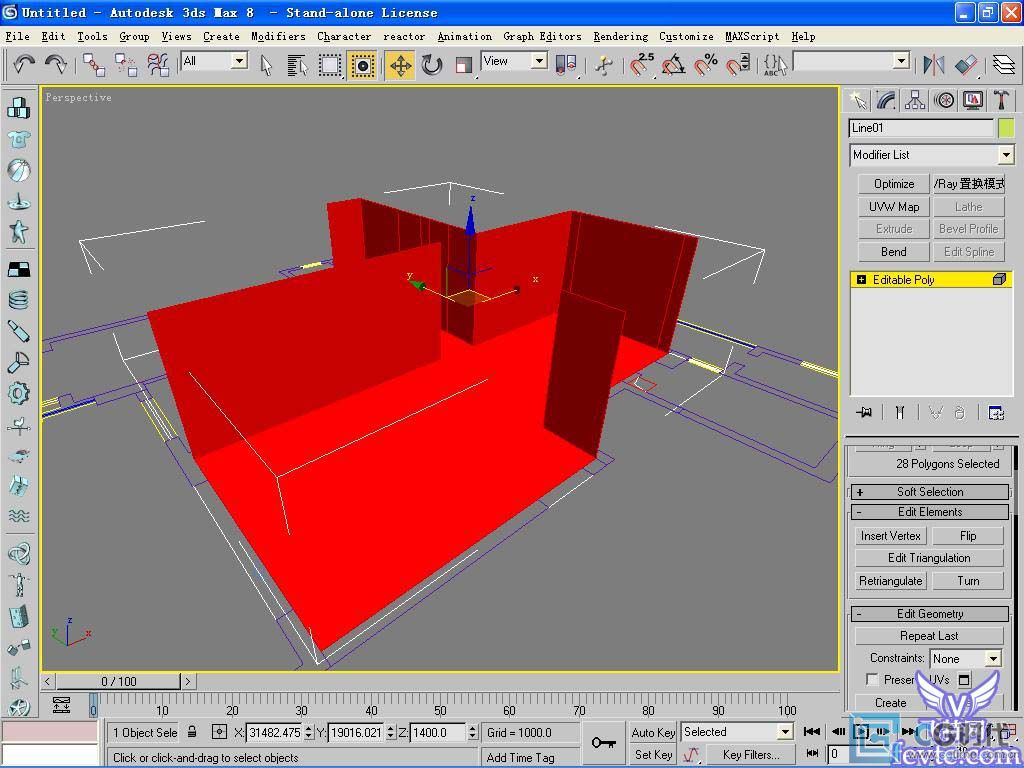Screen dimensions: 1024x768
Task: Toggle the 2.5D Snaps button
Action: (642, 65)
